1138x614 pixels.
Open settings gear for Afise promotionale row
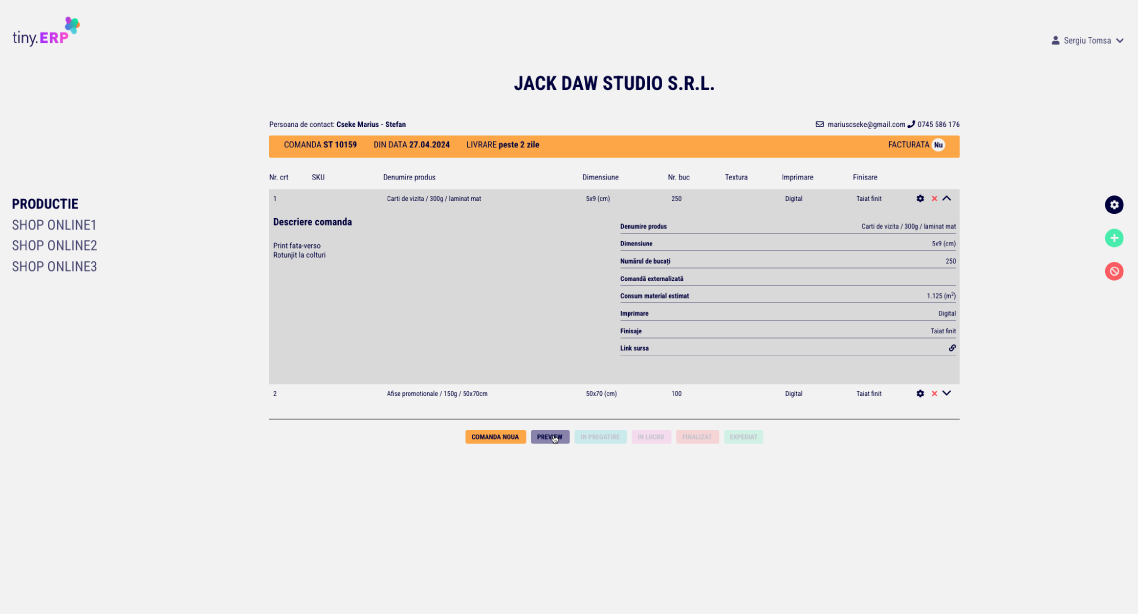920,393
